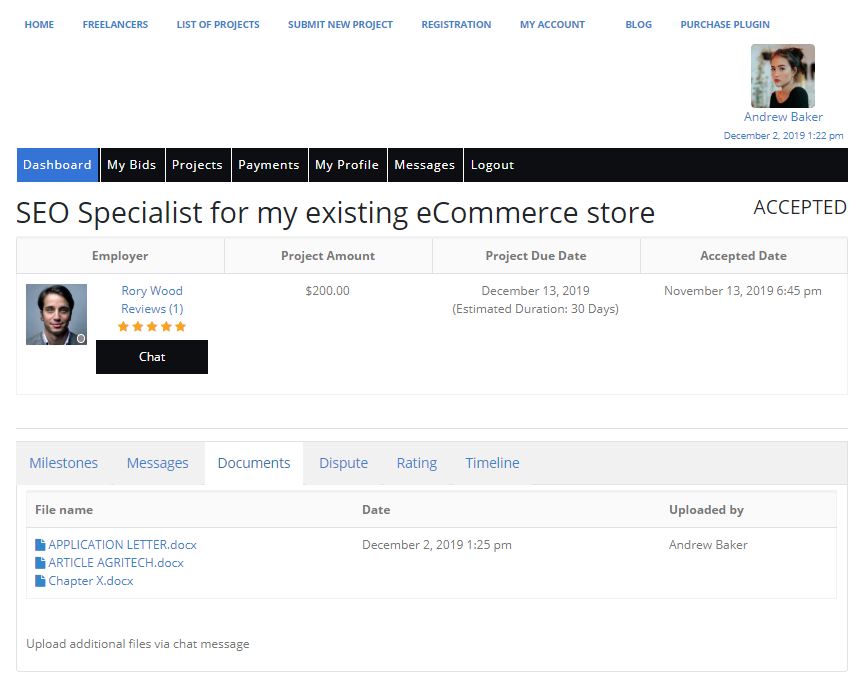866x682 pixels.
Task: Click the Chapter X.docx document icon
Action: click(x=40, y=581)
